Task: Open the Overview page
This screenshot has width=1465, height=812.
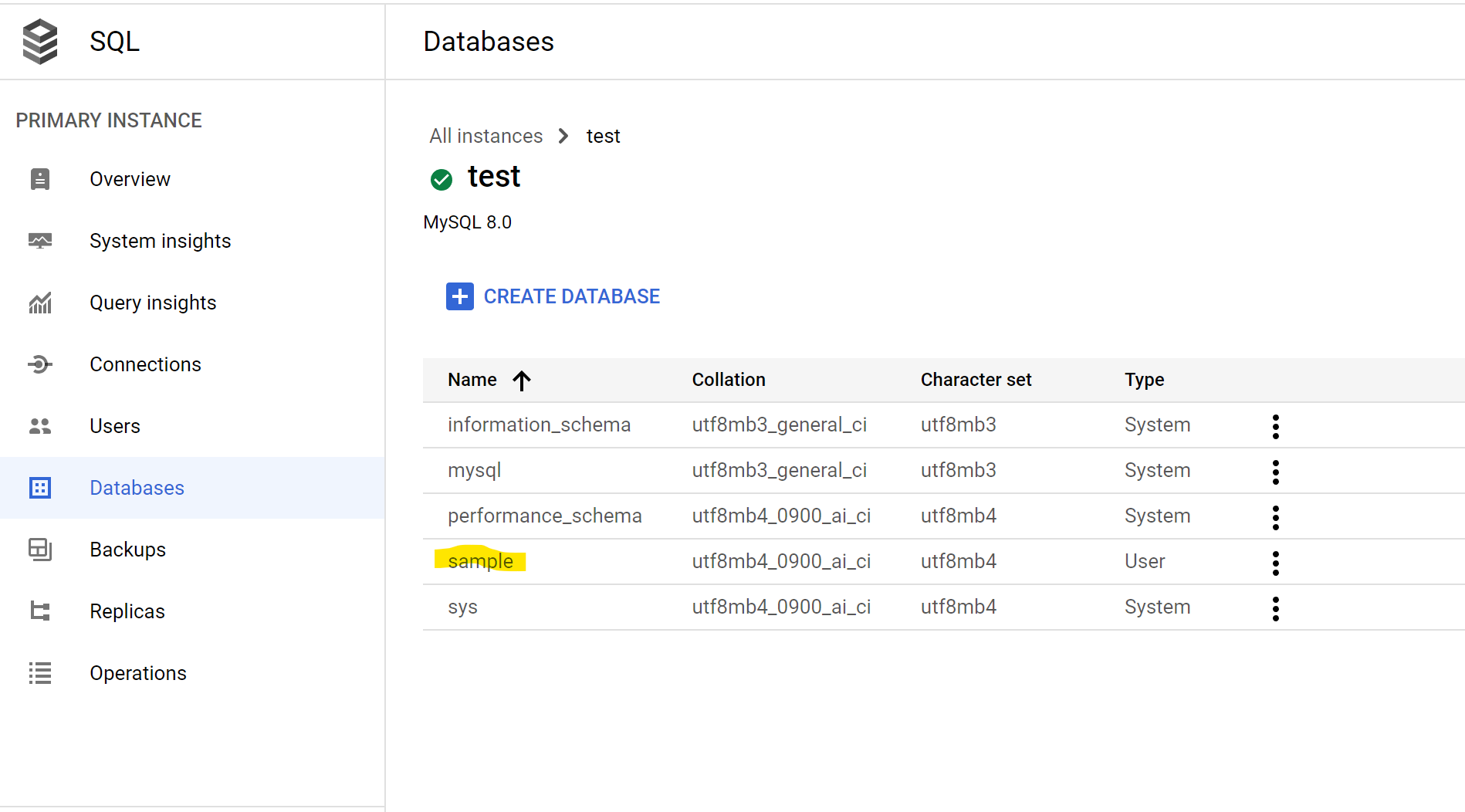Action: point(130,179)
